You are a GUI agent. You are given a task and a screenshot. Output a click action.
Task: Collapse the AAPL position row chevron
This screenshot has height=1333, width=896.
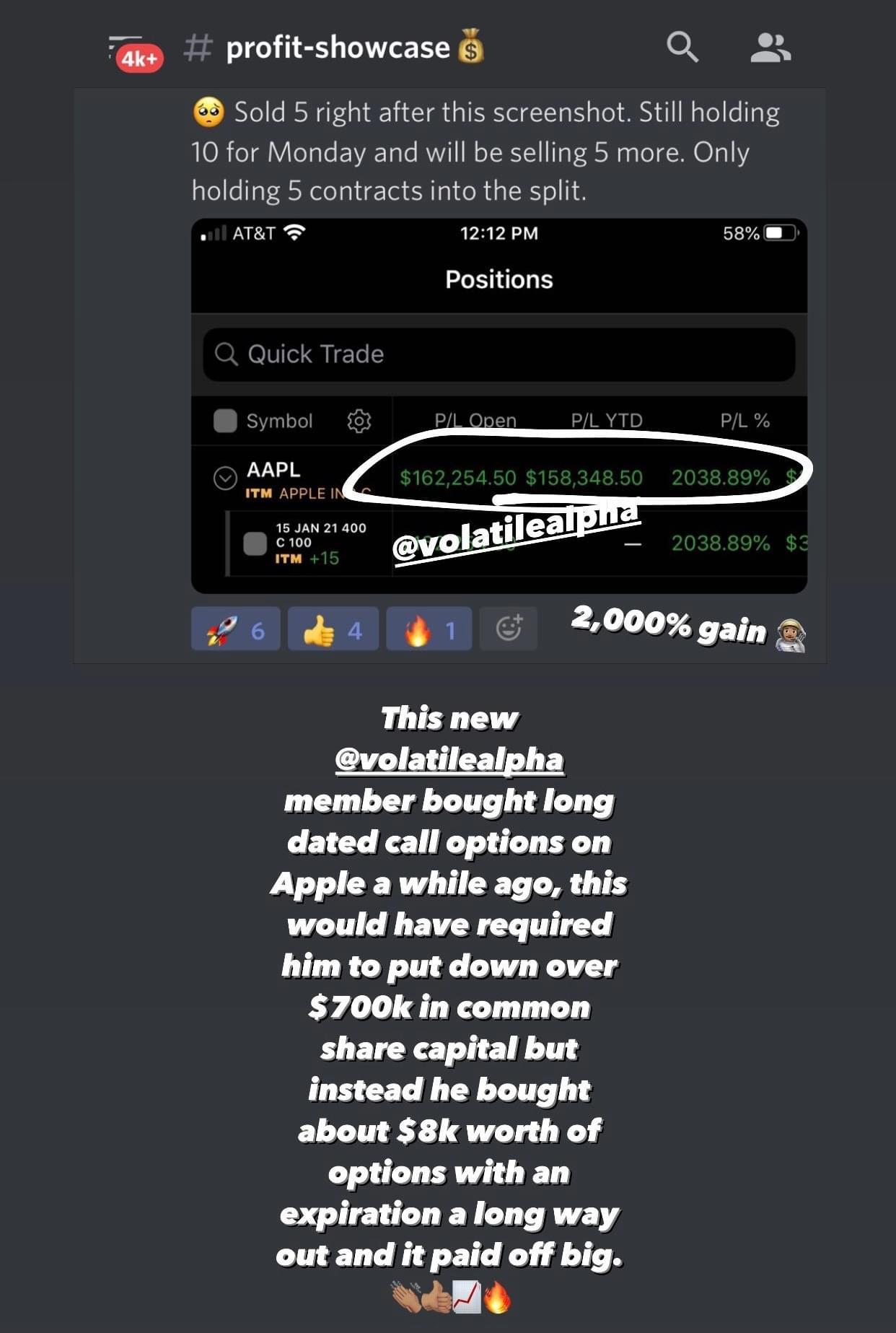[x=225, y=478]
